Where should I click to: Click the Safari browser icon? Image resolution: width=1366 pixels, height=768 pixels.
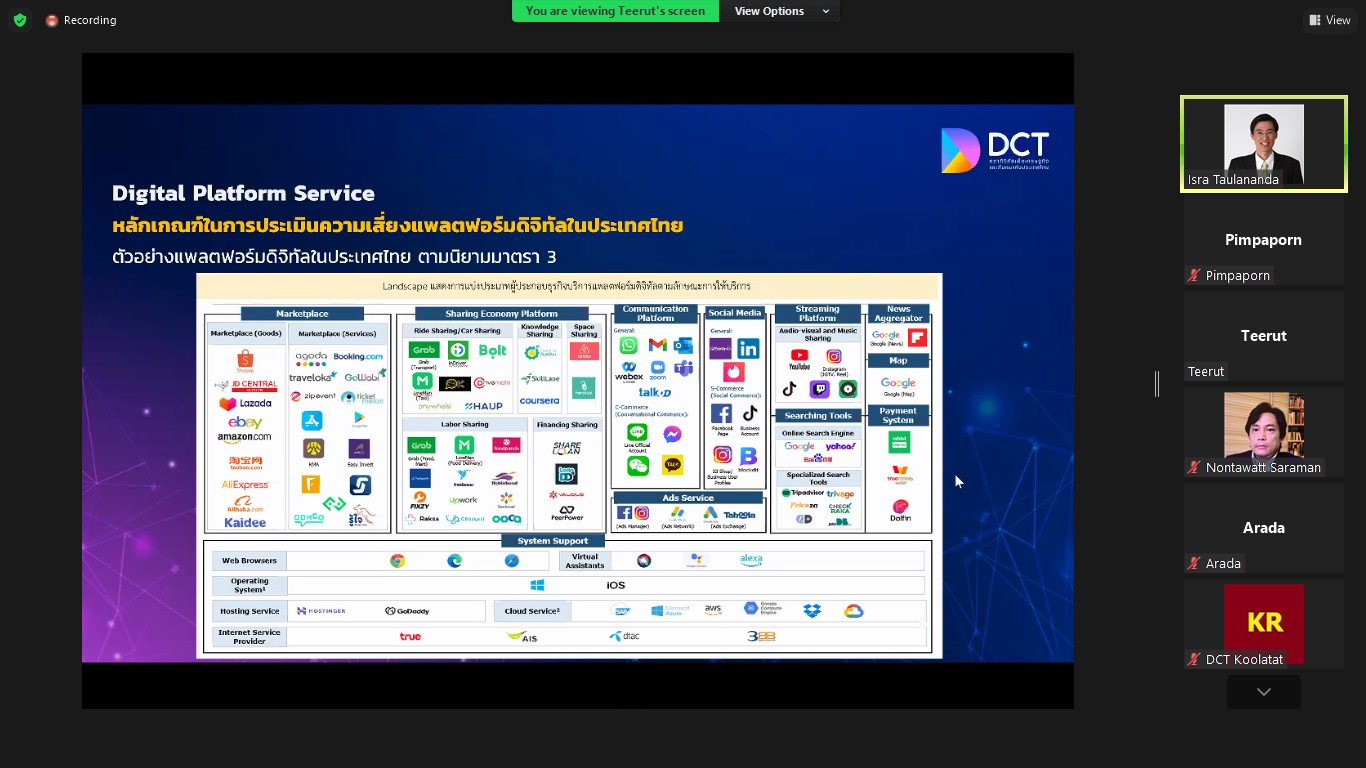pos(512,561)
